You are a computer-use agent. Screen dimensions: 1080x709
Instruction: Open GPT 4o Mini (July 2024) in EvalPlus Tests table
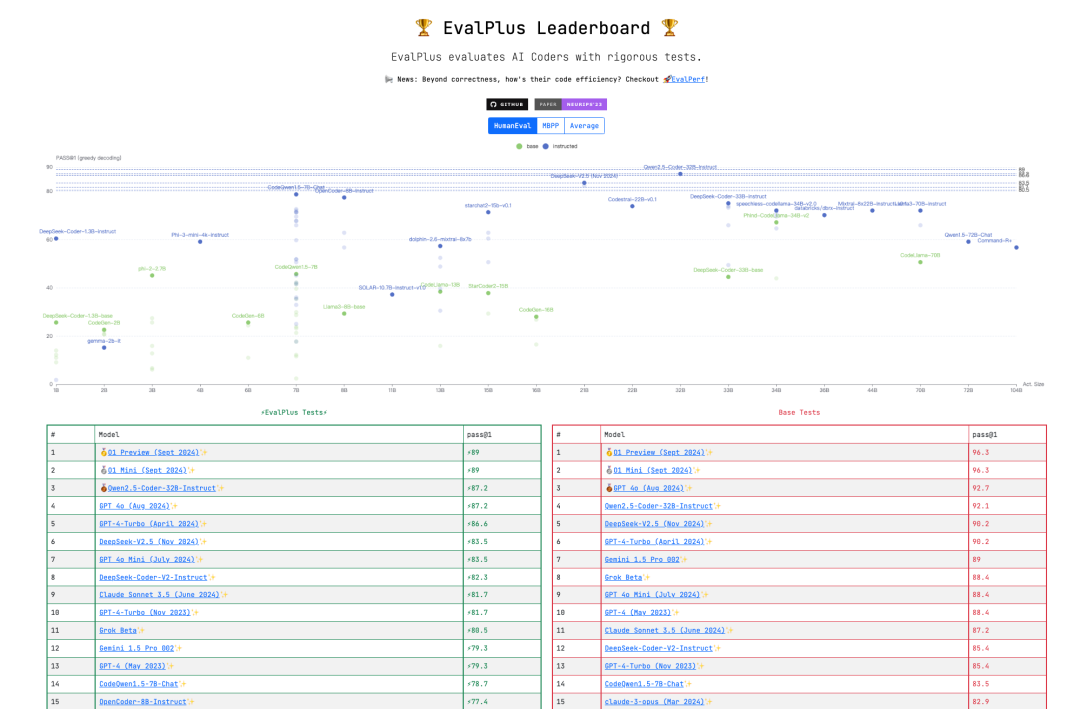(x=147, y=560)
